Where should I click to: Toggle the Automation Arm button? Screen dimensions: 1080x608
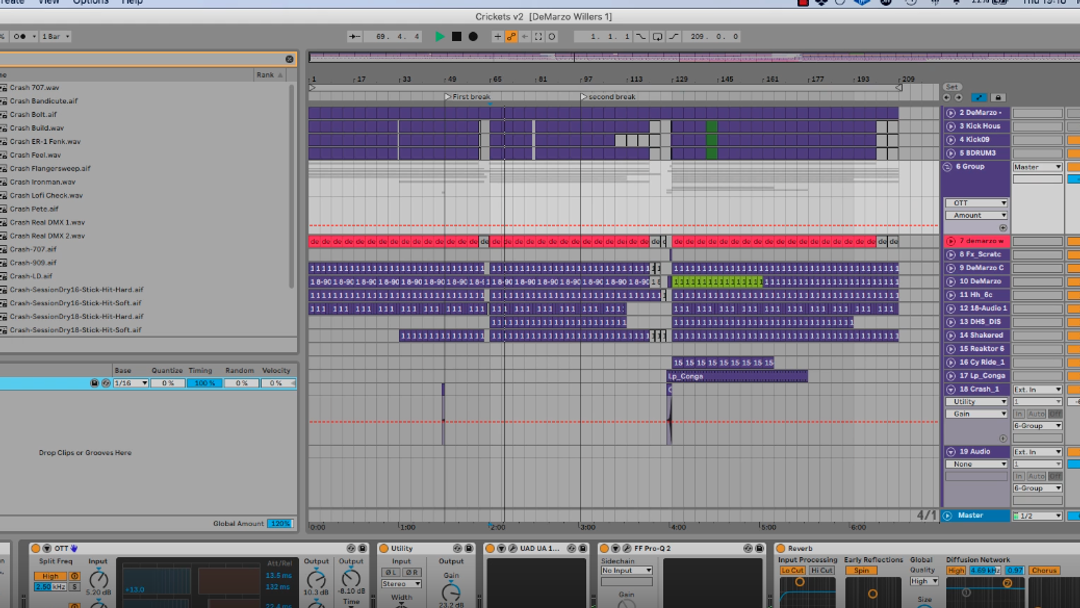click(511, 37)
